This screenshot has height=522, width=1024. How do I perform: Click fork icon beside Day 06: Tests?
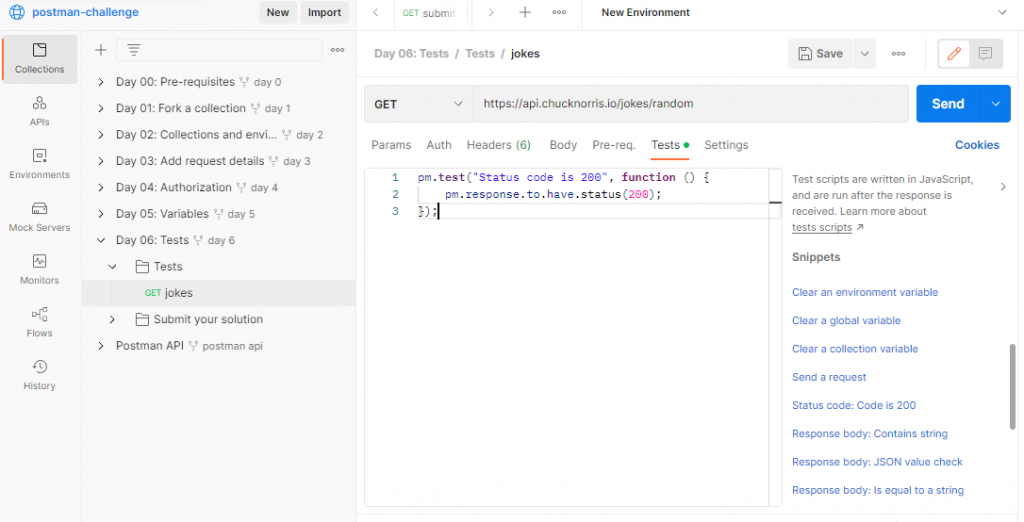click(199, 240)
